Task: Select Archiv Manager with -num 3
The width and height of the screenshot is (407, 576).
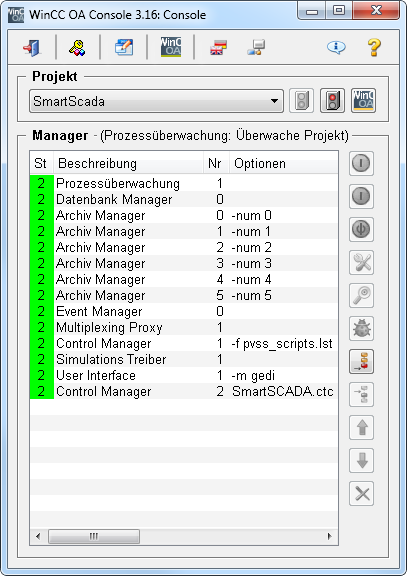Action: [184, 263]
